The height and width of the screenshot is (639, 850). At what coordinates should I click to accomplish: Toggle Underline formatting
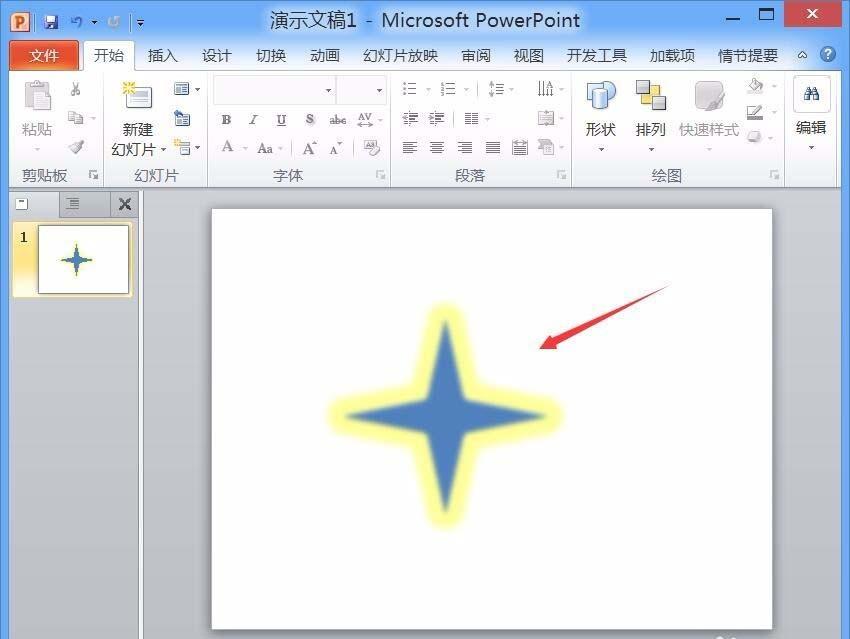281,120
